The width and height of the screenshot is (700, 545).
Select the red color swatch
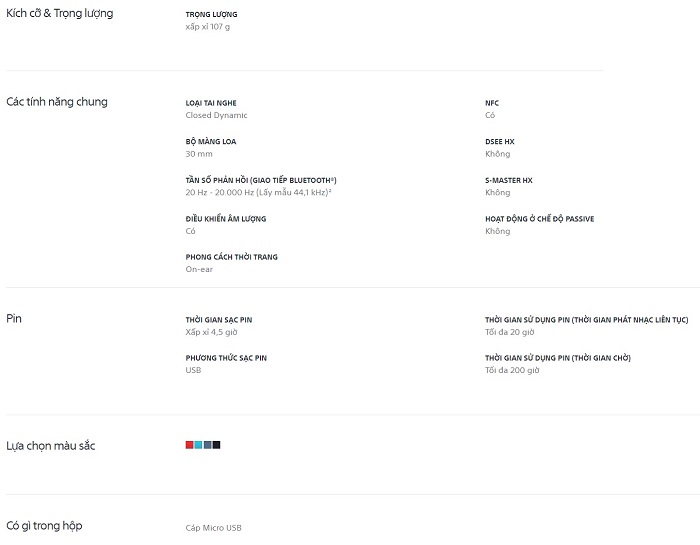(x=189, y=445)
